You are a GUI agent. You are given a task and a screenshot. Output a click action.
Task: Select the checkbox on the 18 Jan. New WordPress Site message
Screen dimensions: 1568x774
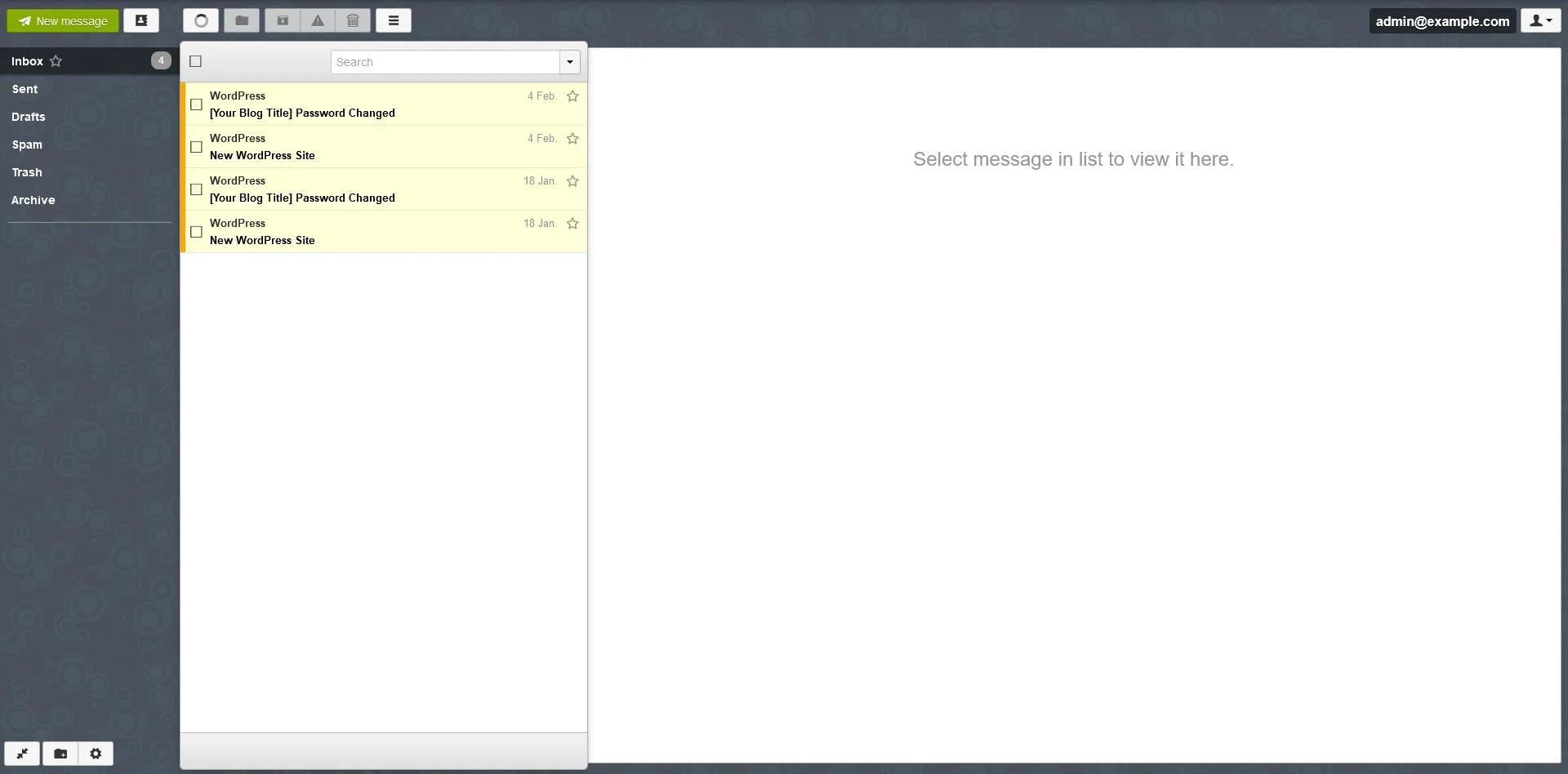pos(195,232)
